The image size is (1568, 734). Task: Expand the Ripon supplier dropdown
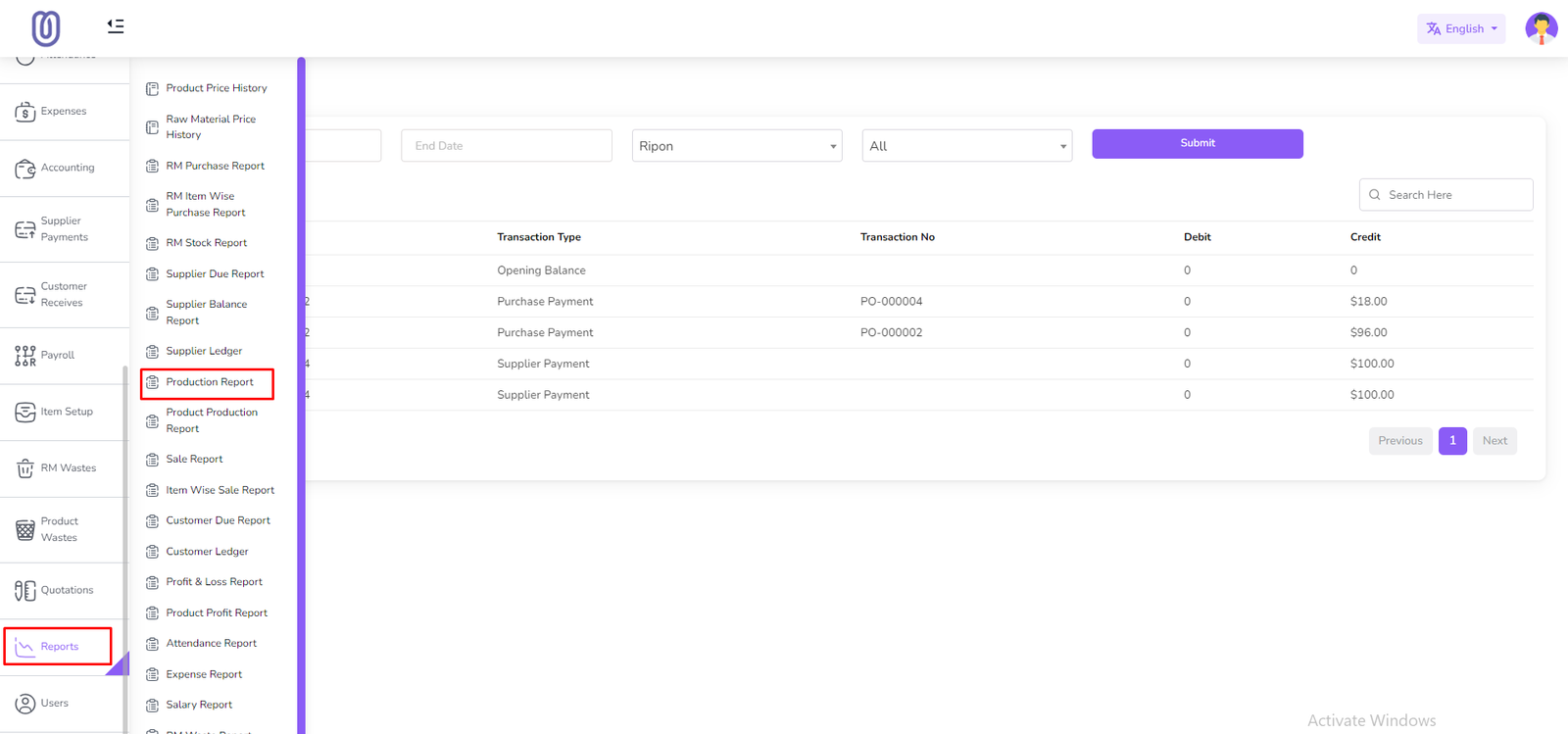(736, 146)
